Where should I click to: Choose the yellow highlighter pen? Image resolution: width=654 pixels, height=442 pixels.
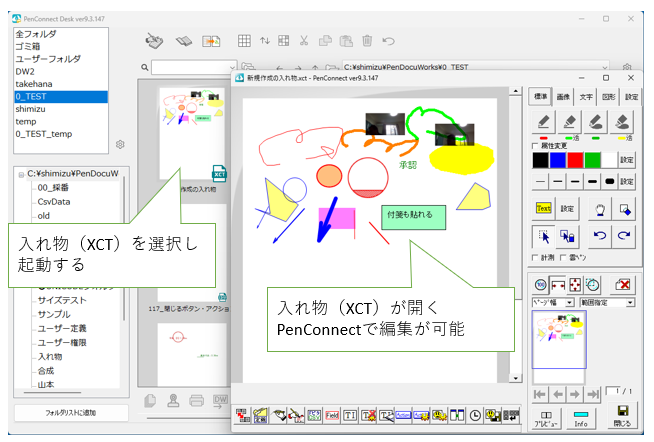click(623, 122)
